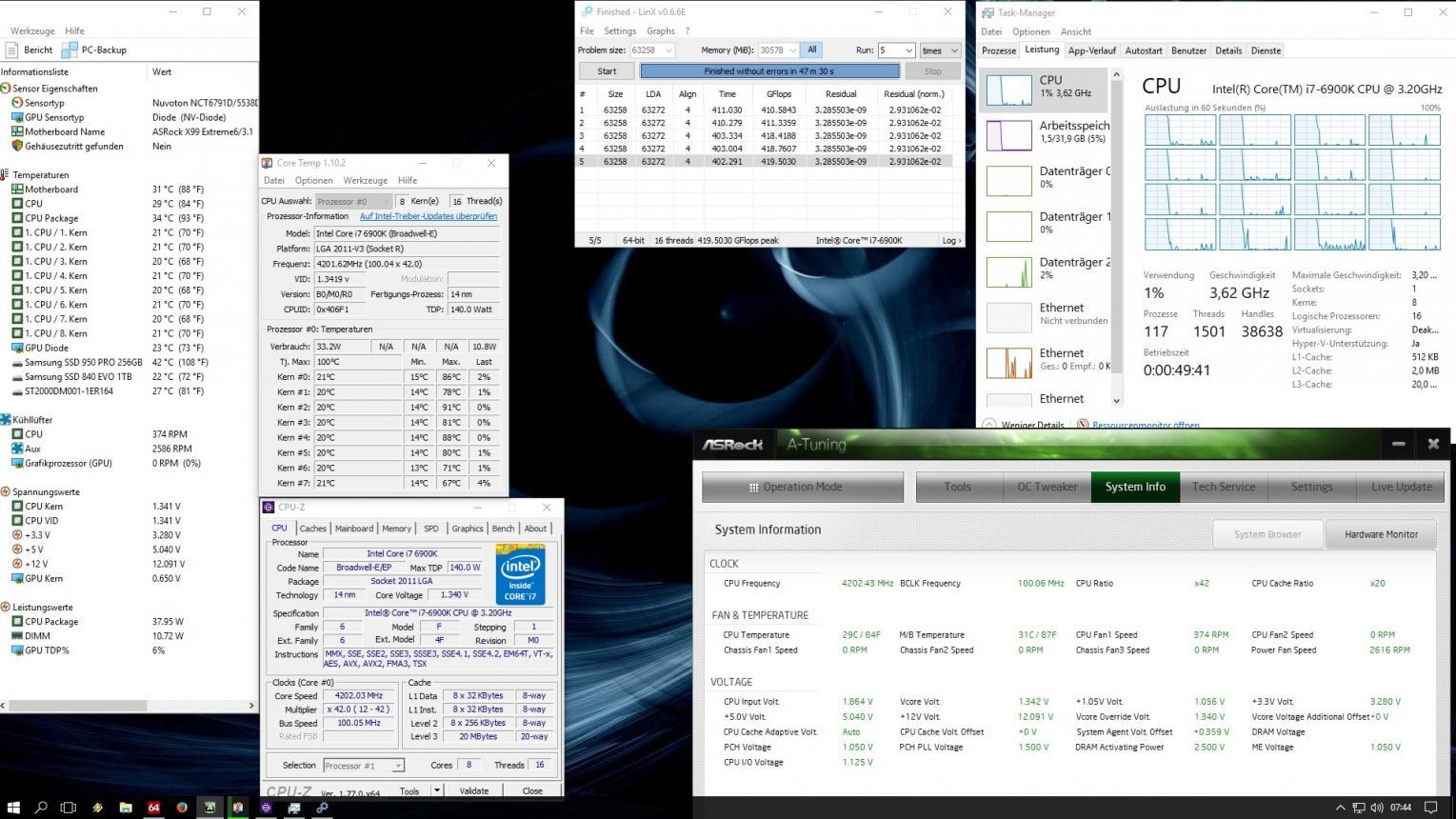Click the Temperaturen thermometer icon
Viewport: 1456px width, 819px height.
[x=6, y=175]
